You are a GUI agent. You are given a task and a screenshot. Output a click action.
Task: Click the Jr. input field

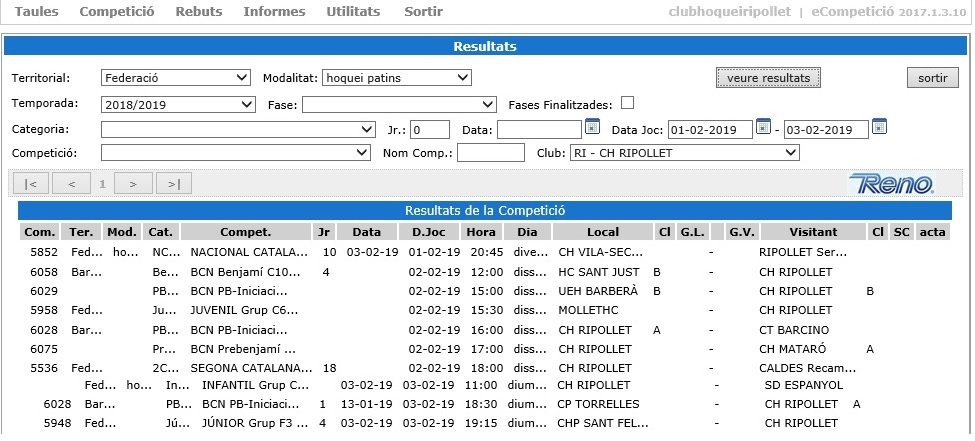[x=430, y=130]
